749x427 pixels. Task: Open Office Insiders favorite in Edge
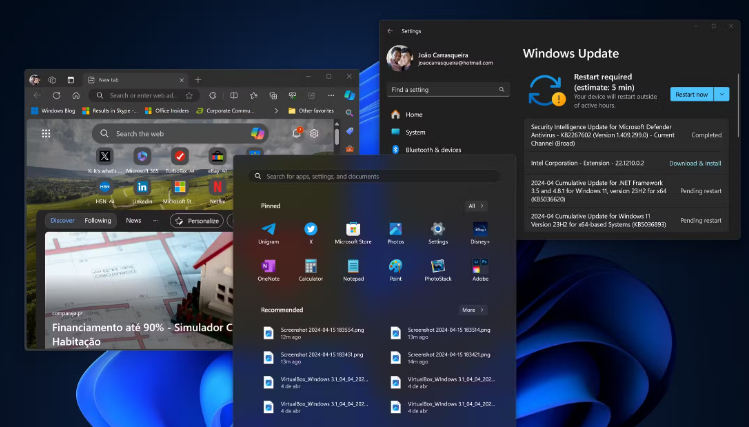(167, 111)
